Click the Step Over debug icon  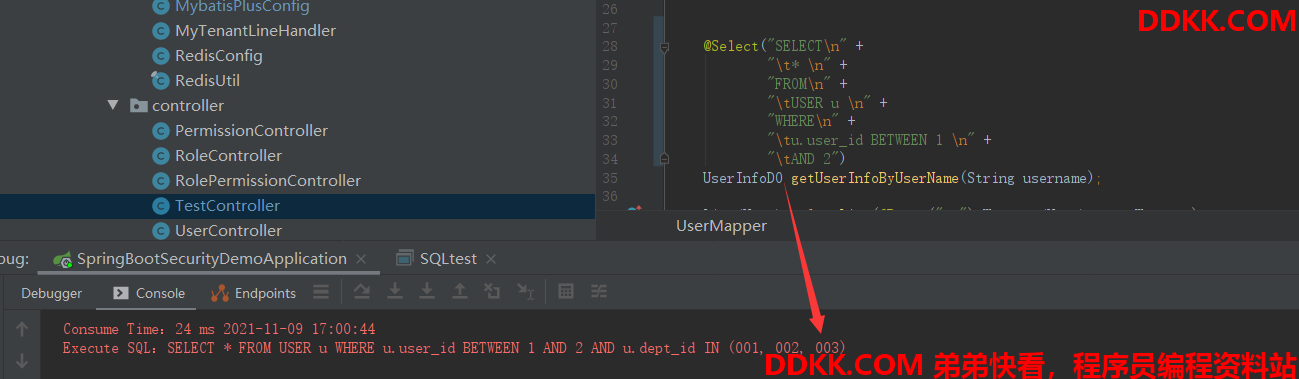point(362,292)
